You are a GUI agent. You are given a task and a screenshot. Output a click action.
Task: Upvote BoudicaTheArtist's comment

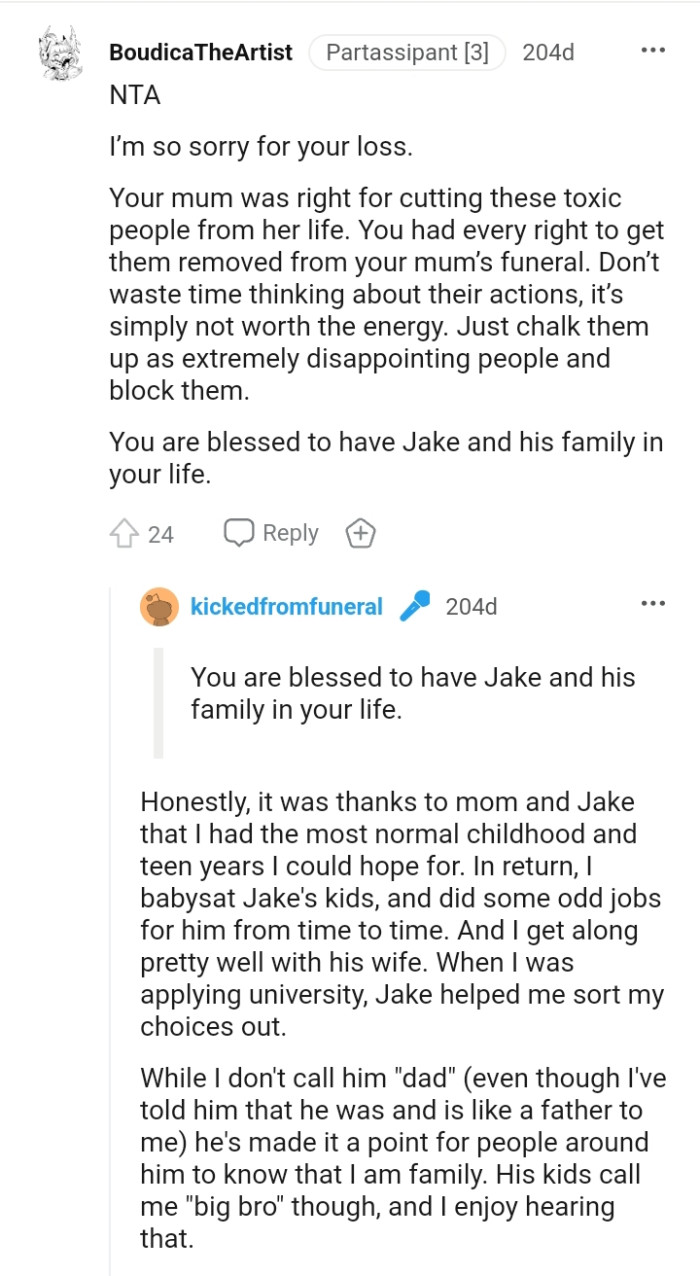122,533
